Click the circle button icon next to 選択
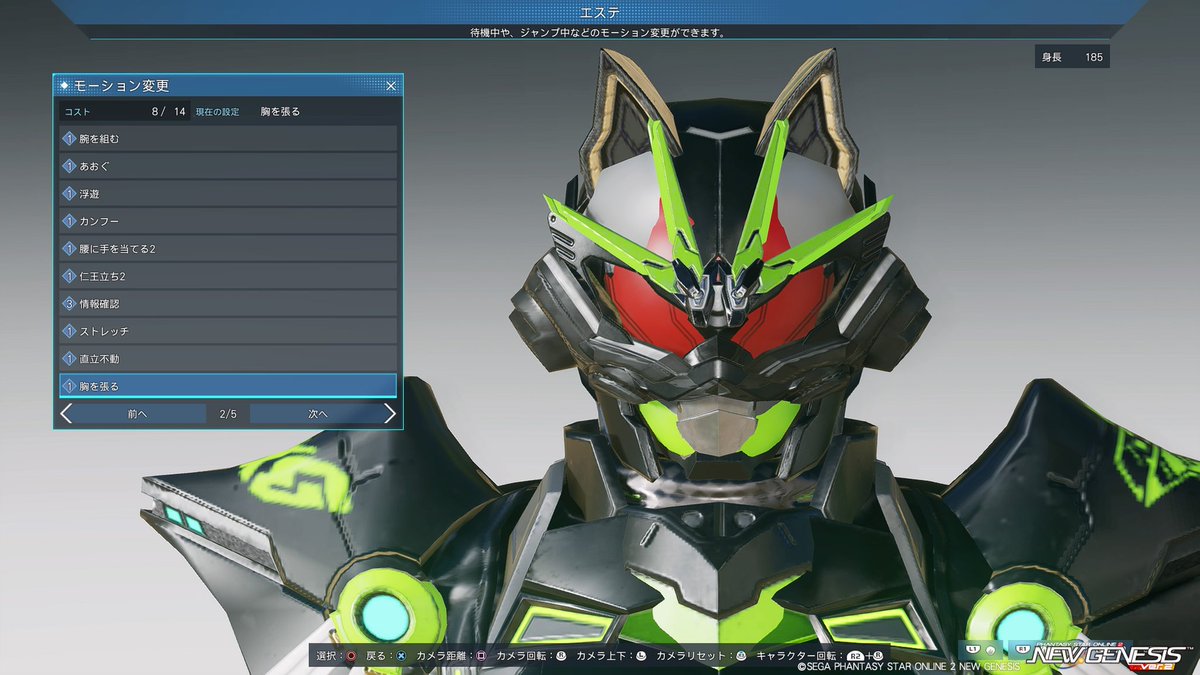Image resolution: width=1200 pixels, height=675 pixels. click(351, 656)
